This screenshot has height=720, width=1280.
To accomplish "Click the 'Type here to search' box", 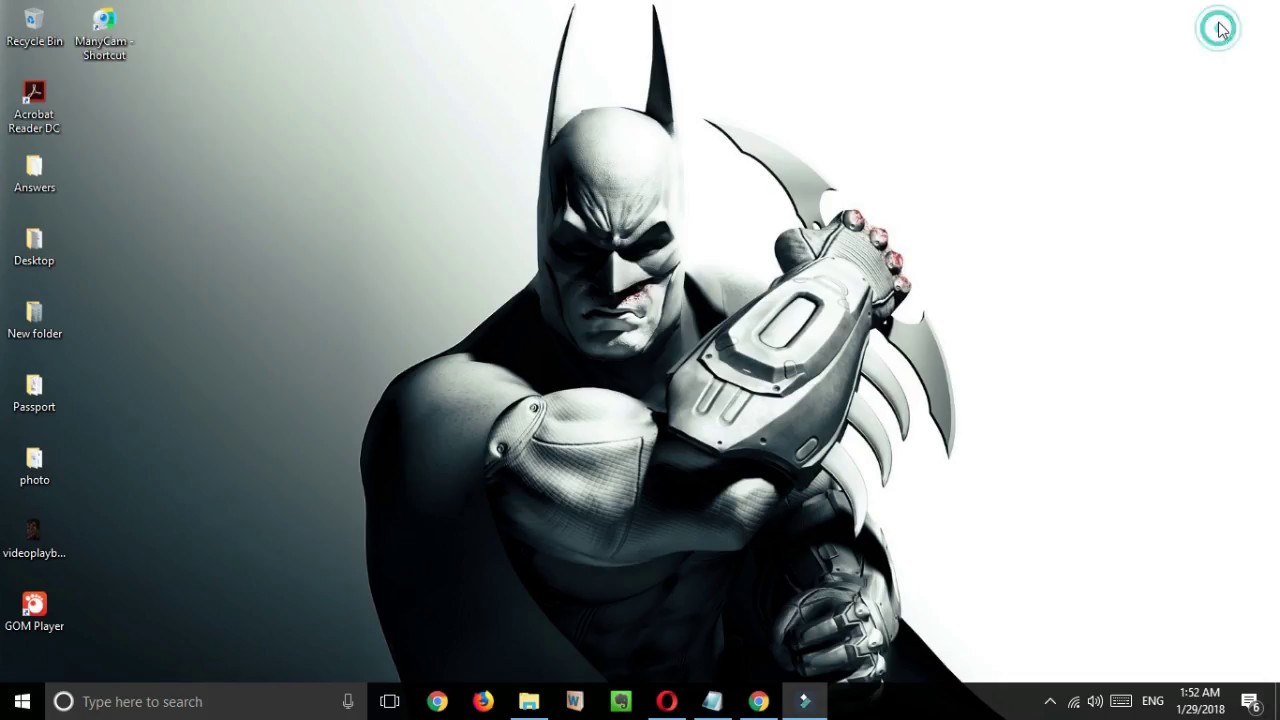I will pyautogui.click(x=207, y=701).
